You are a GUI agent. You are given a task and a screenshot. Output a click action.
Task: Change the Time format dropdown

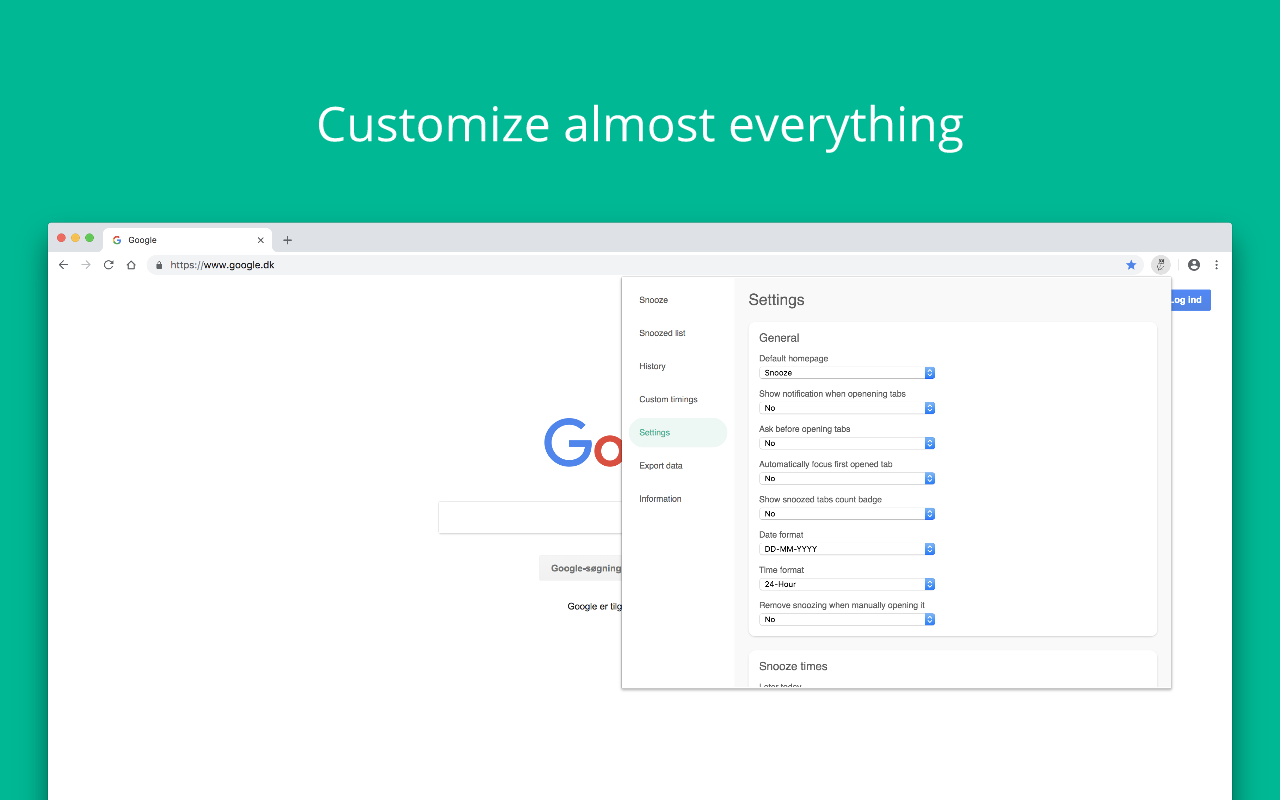pos(846,584)
